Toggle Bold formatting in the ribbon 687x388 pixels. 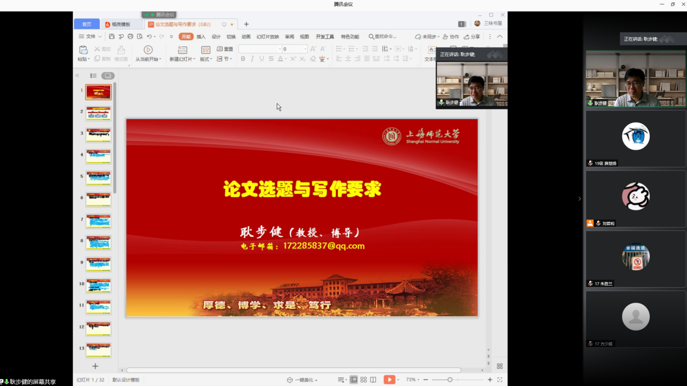[x=243, y=59]
